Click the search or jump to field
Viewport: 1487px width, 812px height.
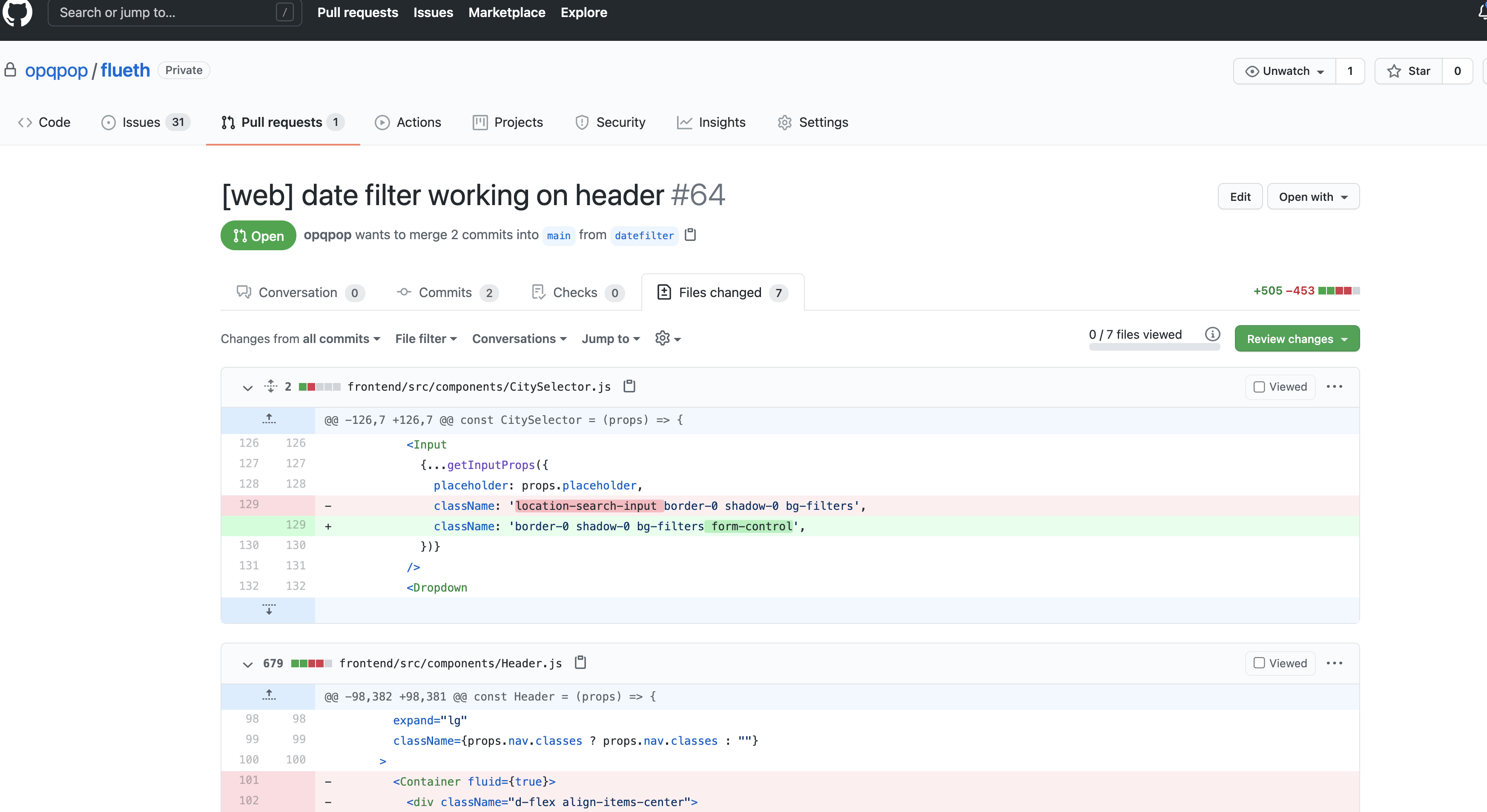pos(173,12)
